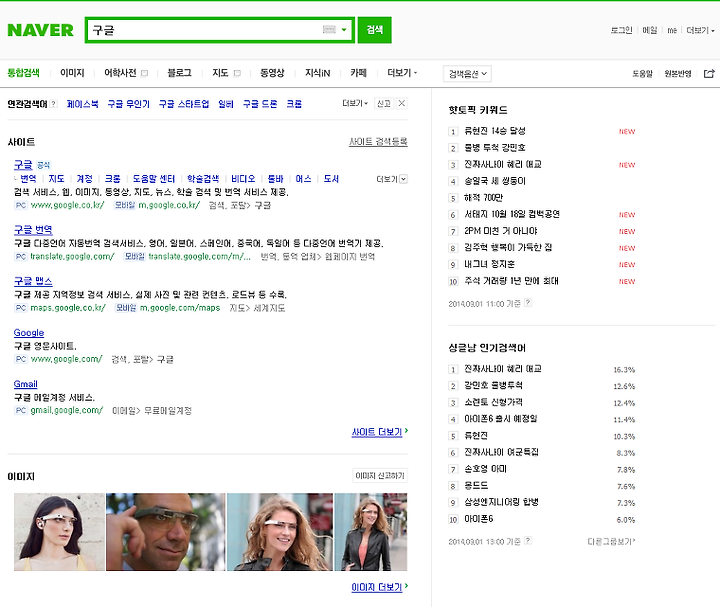Select the 통합검색 tab

23,73
